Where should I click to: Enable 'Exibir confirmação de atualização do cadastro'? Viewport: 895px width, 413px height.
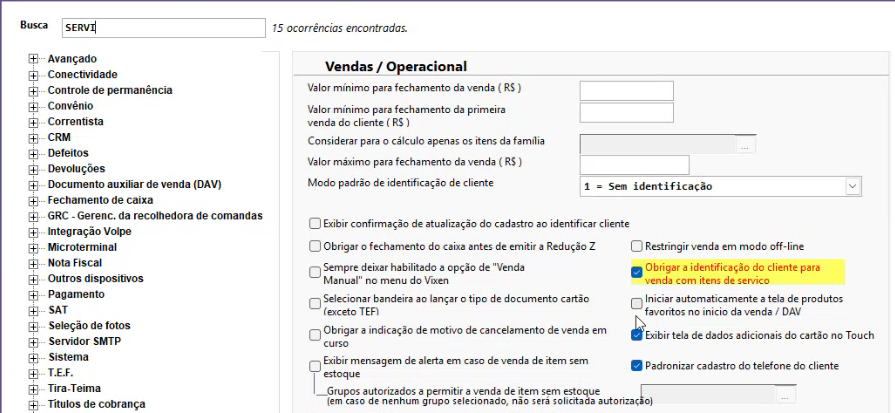(316, 223)
